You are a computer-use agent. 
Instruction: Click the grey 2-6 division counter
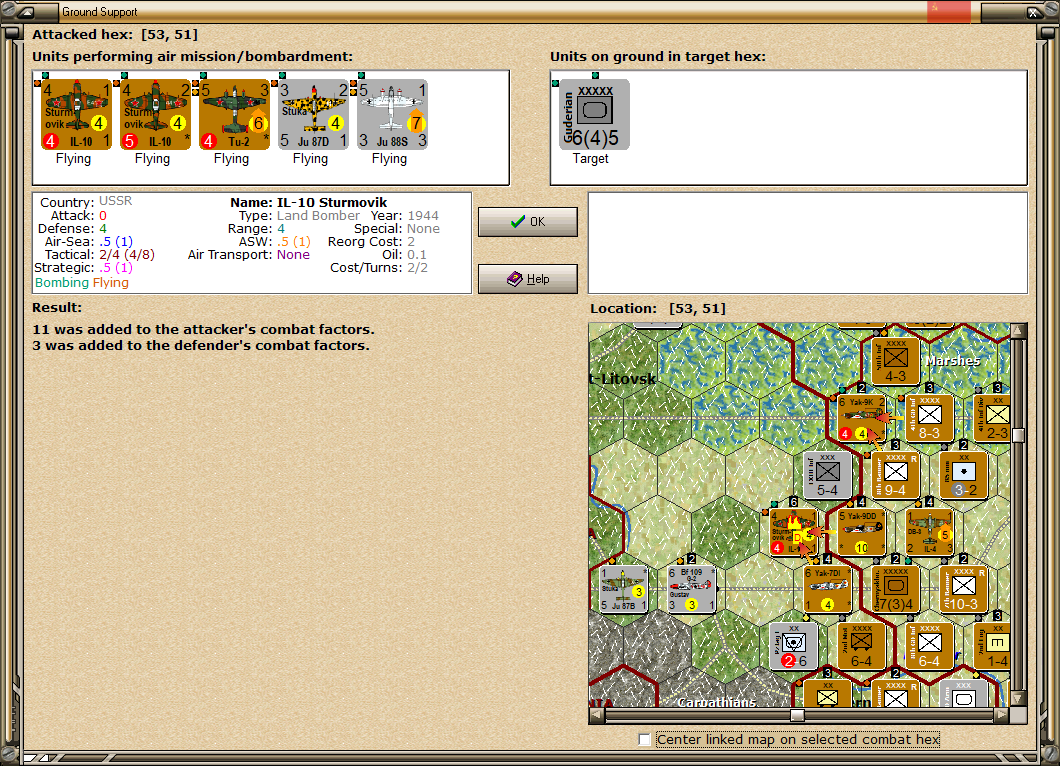[794, 646]
